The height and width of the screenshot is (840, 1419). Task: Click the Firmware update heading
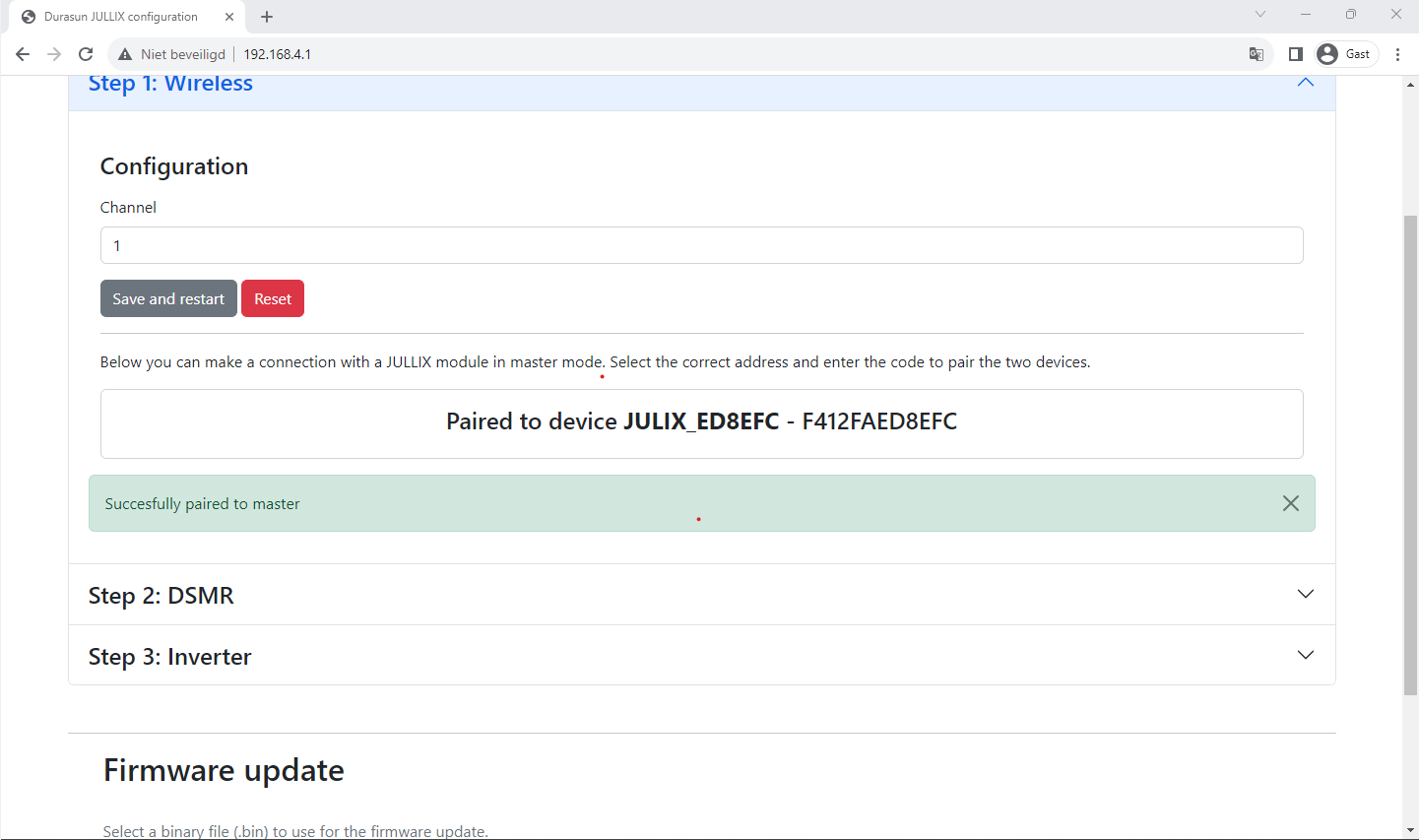coord(224,770)
